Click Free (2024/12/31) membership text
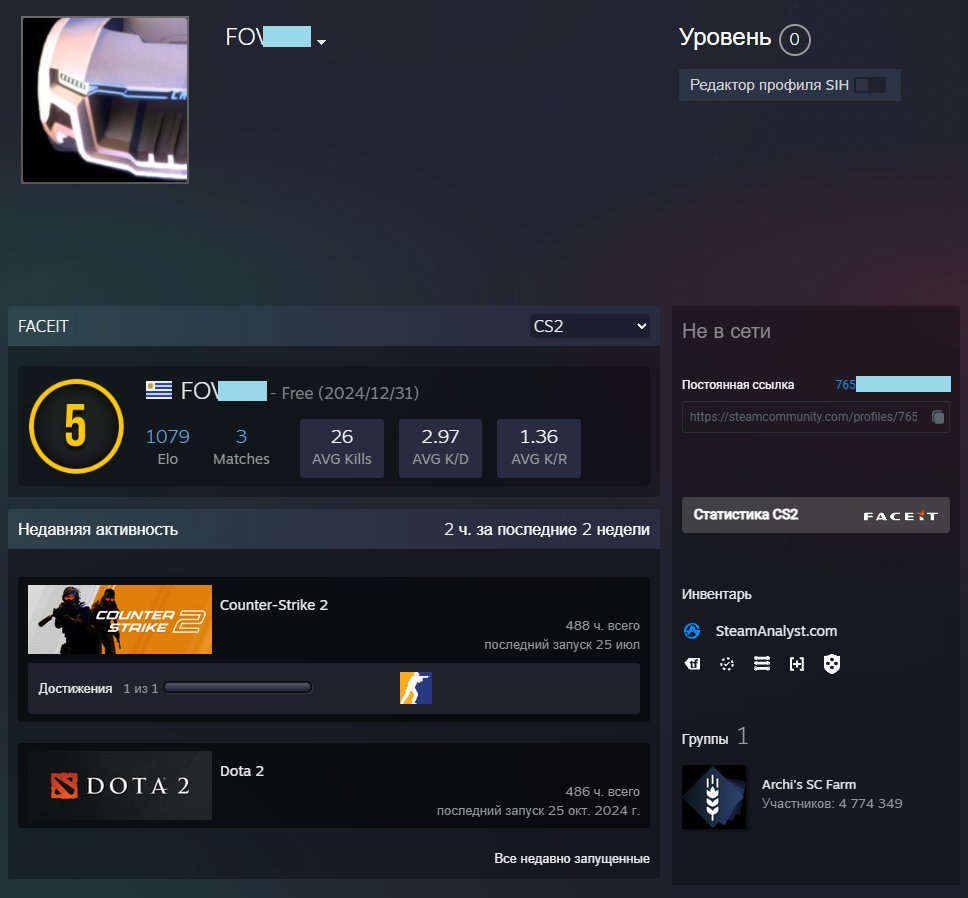968x898 pixels. (x=350, y=393)
